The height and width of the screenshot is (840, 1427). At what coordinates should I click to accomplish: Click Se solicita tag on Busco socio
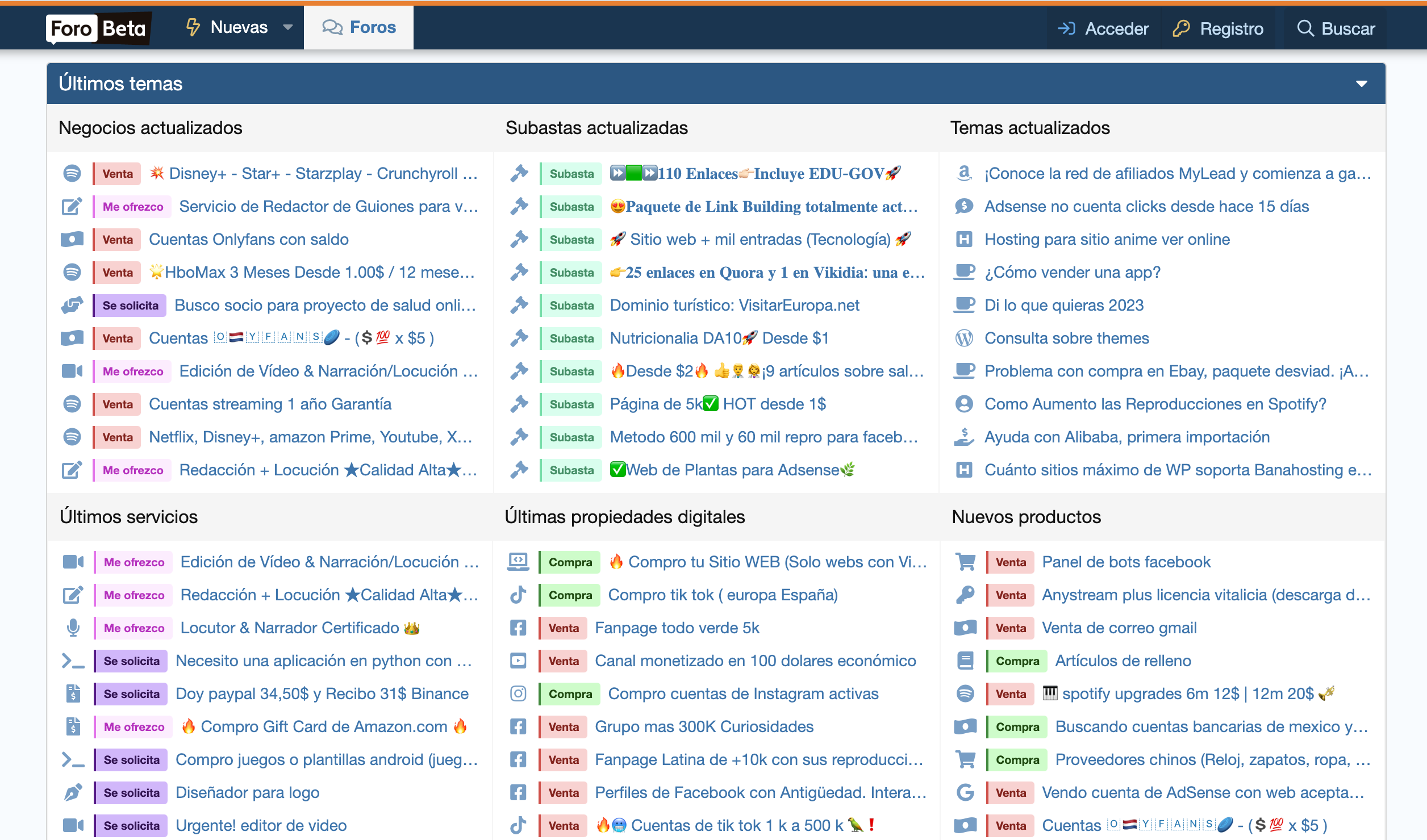coord(130,305)
